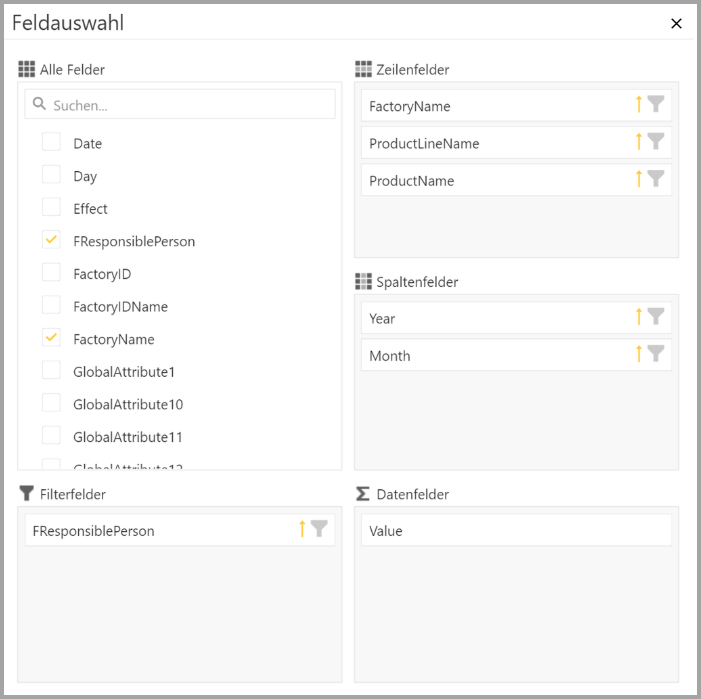The height and width of the screenshot is (699, 701).
Task: Change sort direction of Year column field
Action: pos(639,317)
